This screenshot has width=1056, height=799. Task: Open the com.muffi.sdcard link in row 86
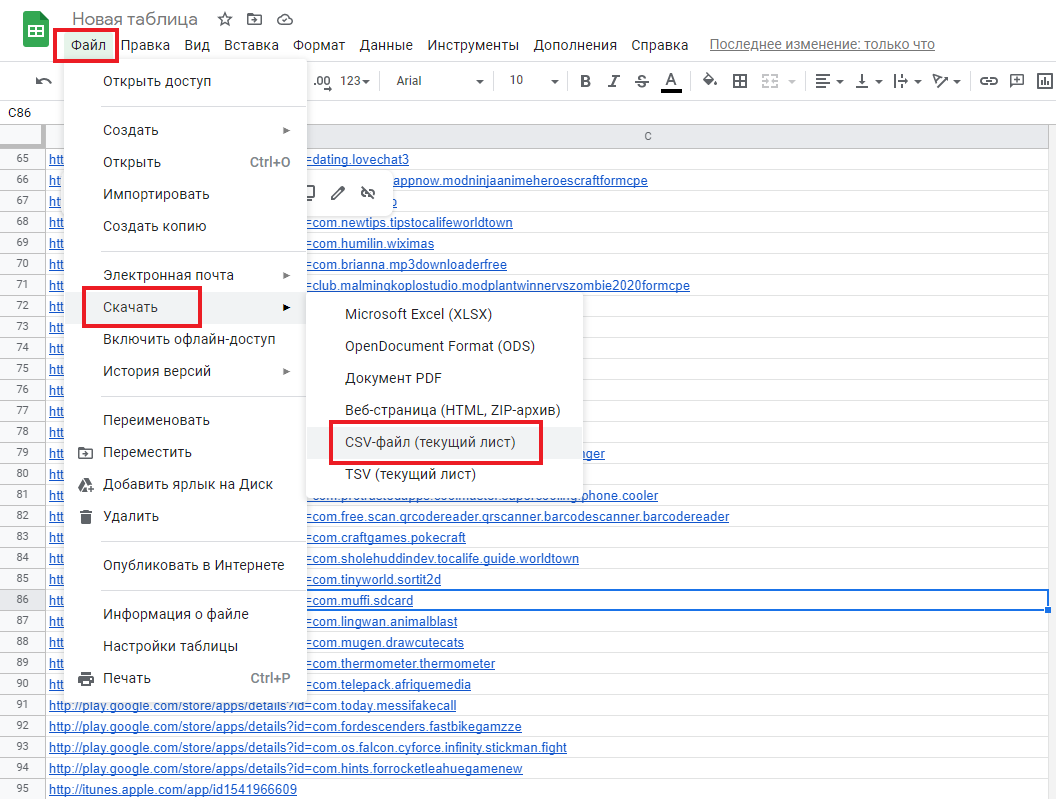point(362,600)
